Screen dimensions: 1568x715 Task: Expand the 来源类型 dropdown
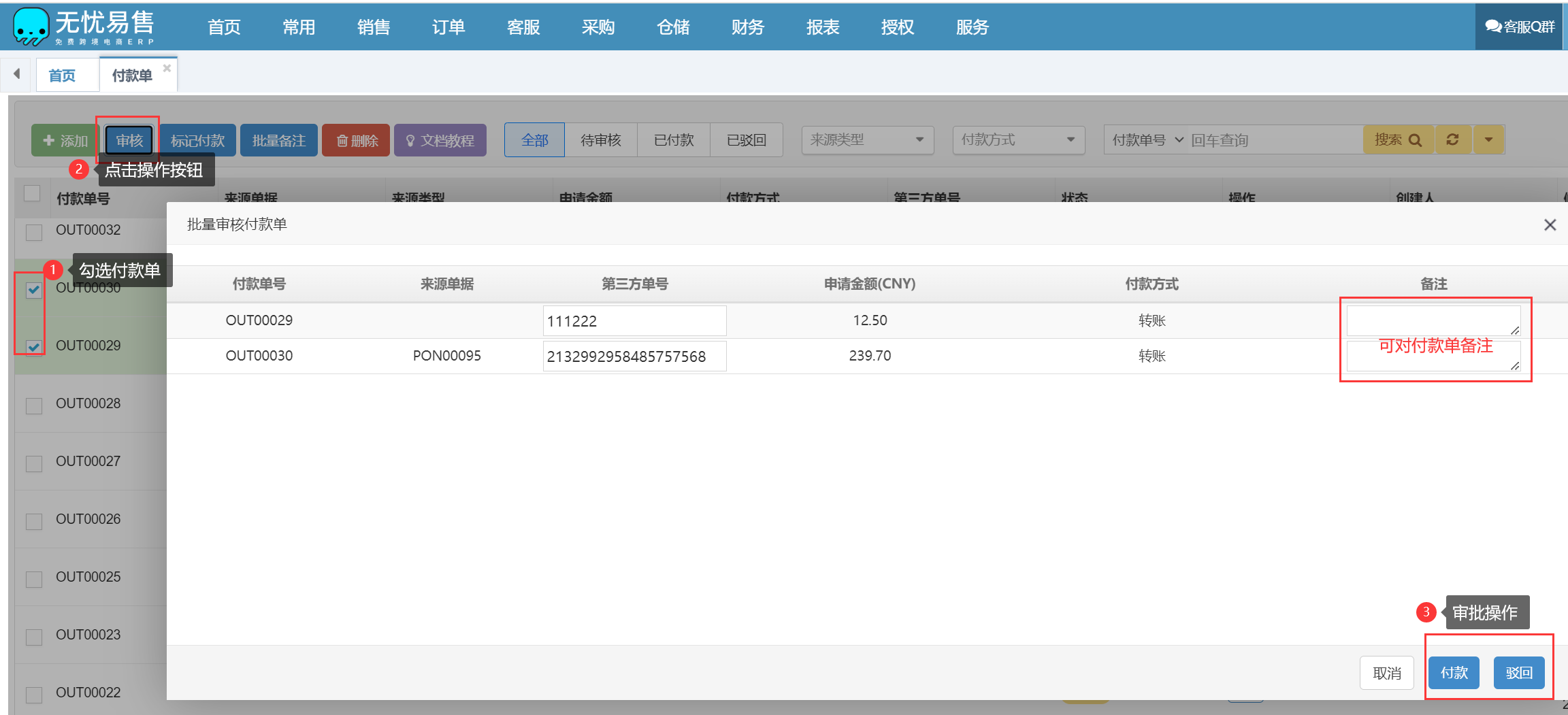tap(867, 140)
